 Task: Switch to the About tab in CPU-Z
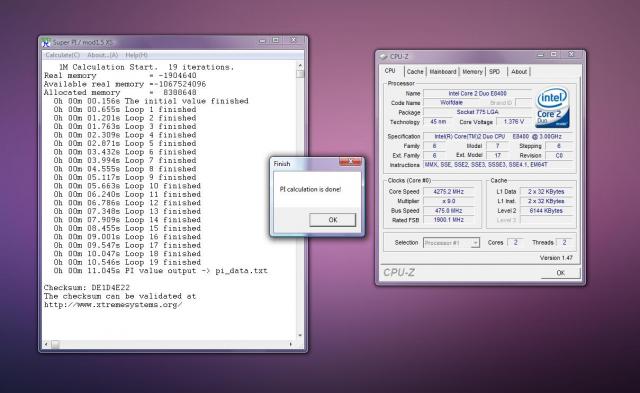[519, 71]
